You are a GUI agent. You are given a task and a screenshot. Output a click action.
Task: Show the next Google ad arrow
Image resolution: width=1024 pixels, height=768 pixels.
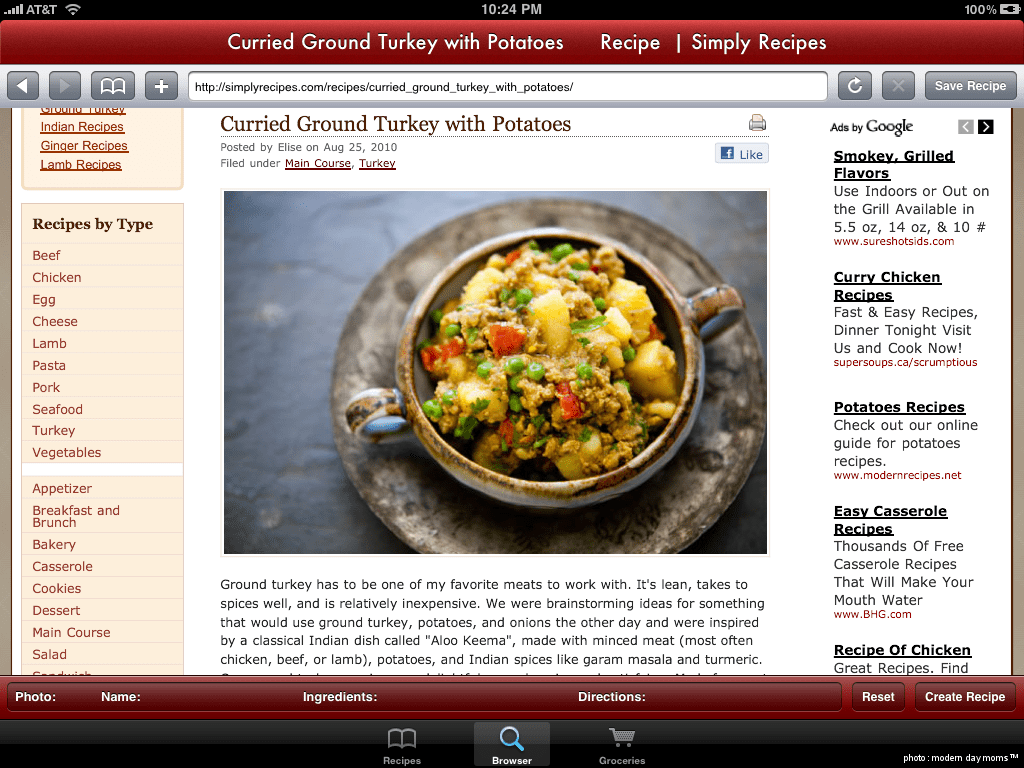(x=985, y=127)
